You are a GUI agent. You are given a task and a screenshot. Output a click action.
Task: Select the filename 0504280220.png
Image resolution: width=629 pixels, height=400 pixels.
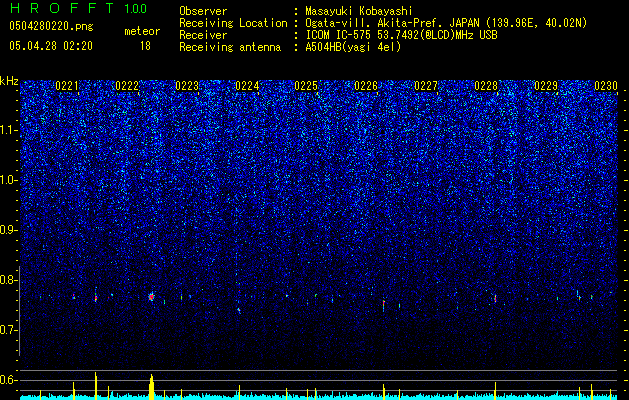pyautogui.click(x=51, y=26)
